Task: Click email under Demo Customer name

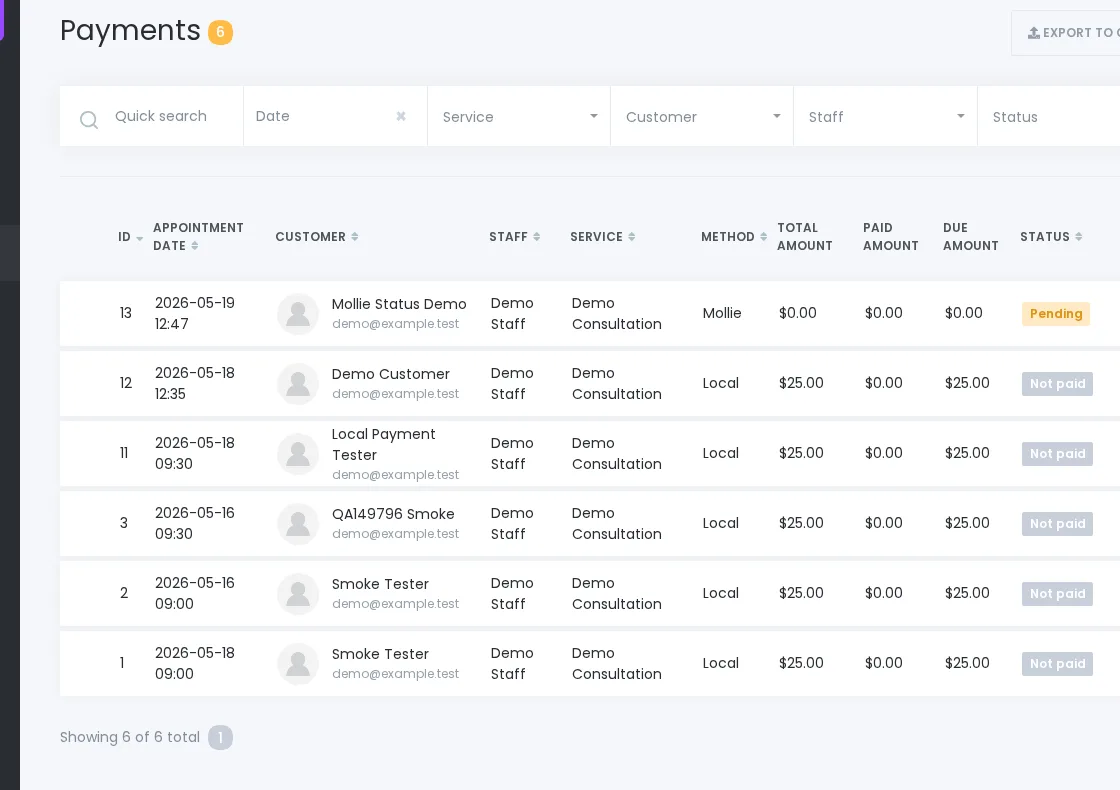Action: click(395, 394)
